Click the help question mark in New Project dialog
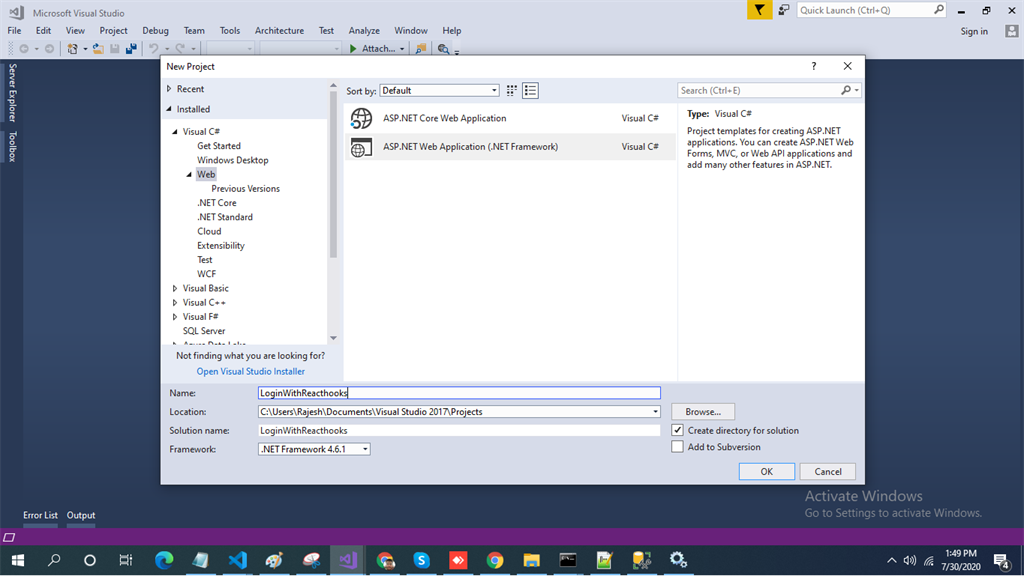Screen dimensions: 1024x576 814,66
